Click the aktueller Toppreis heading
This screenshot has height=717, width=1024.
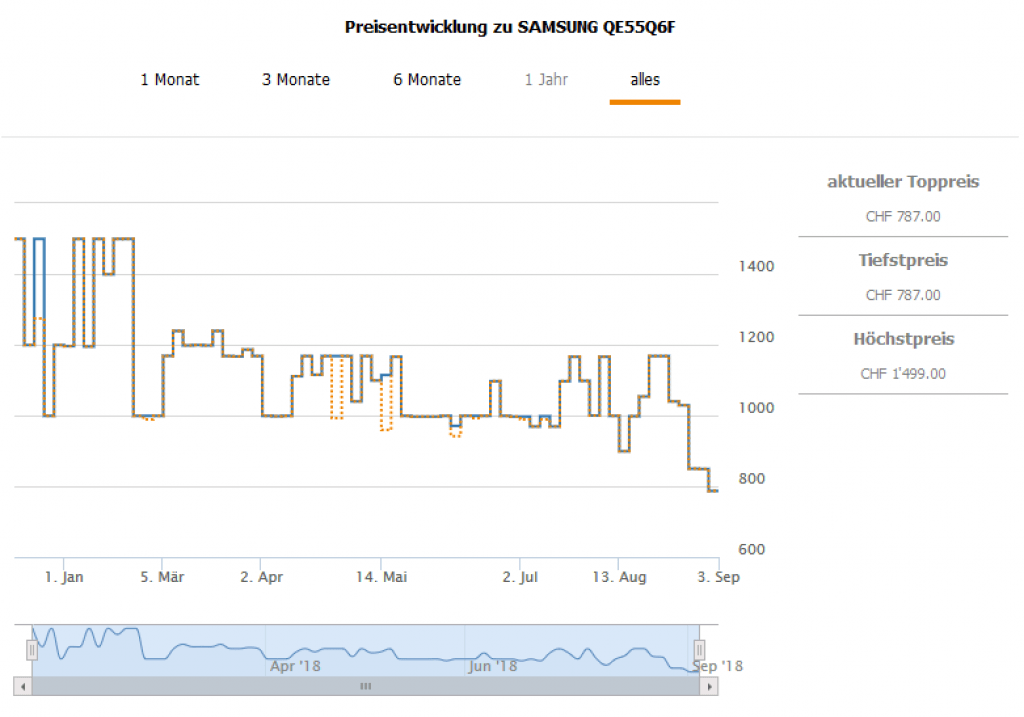903,182
